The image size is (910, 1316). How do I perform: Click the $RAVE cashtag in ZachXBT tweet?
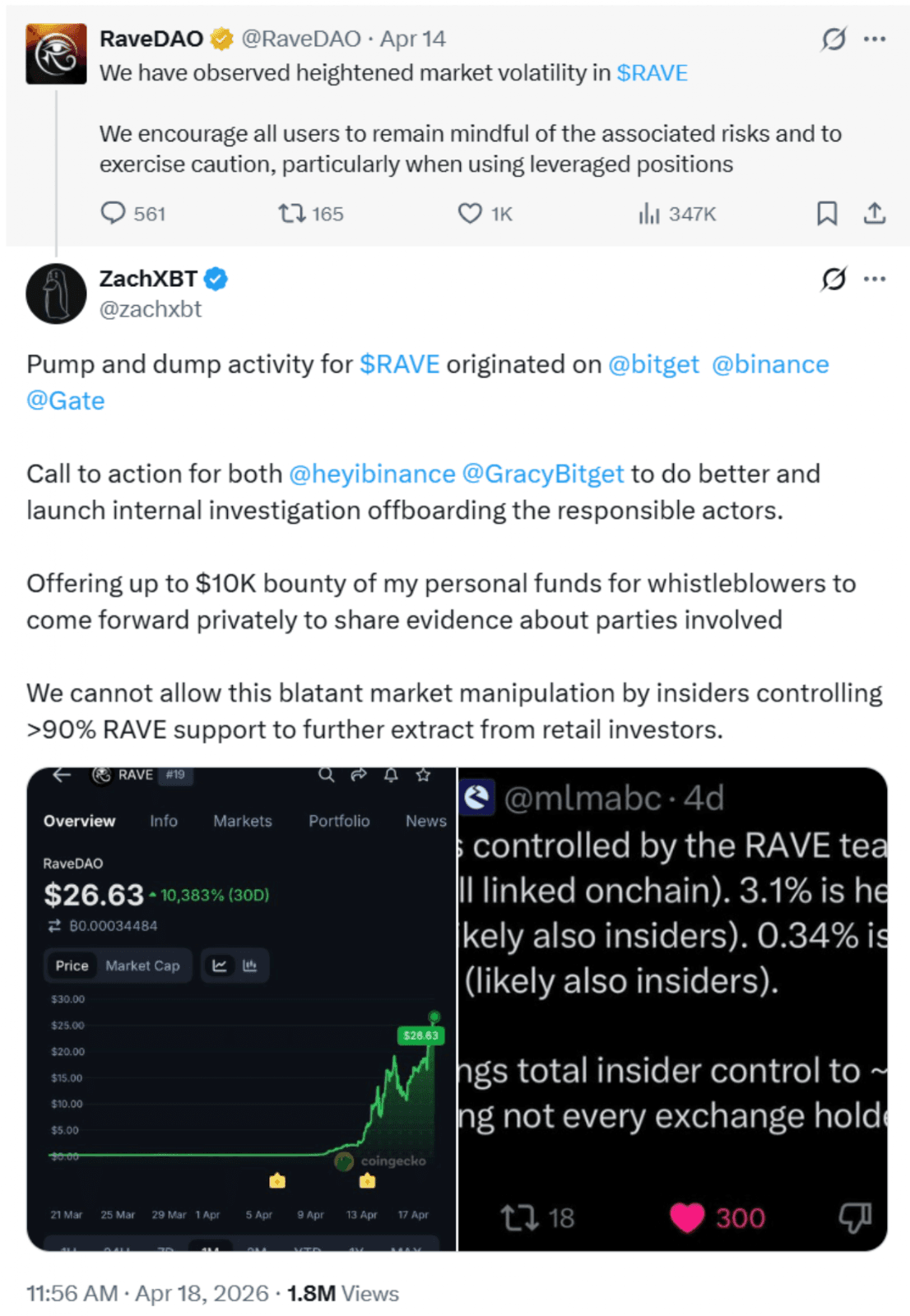[400, 364]
